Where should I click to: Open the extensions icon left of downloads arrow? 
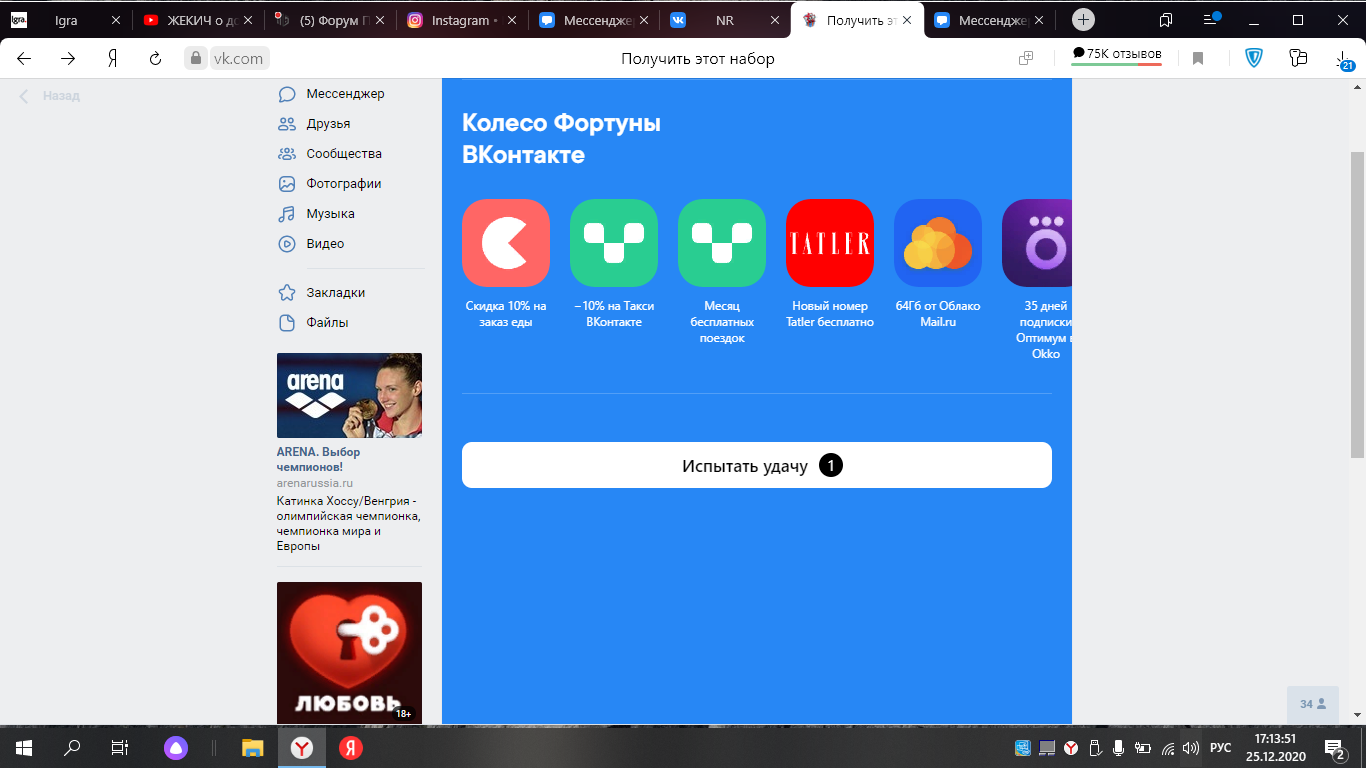(x=1299, y=58)
